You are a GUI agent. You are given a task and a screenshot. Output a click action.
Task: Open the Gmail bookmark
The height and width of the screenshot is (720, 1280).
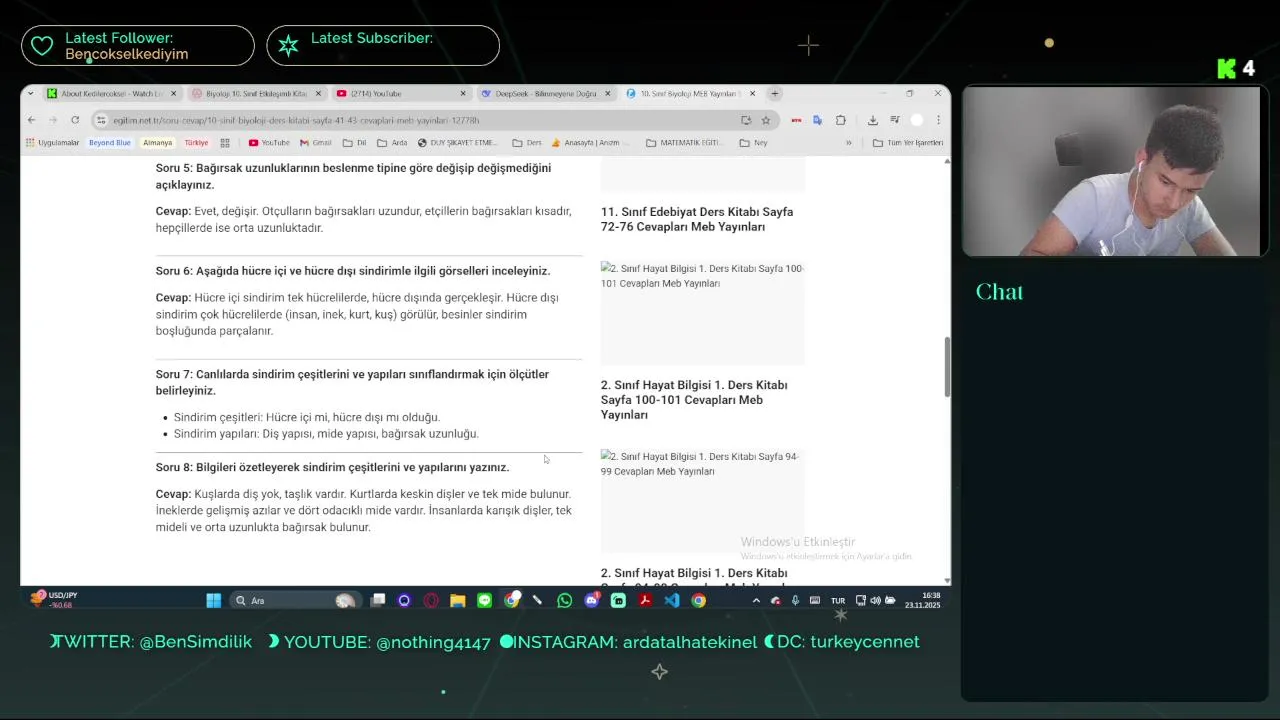[x=315, y=143]
